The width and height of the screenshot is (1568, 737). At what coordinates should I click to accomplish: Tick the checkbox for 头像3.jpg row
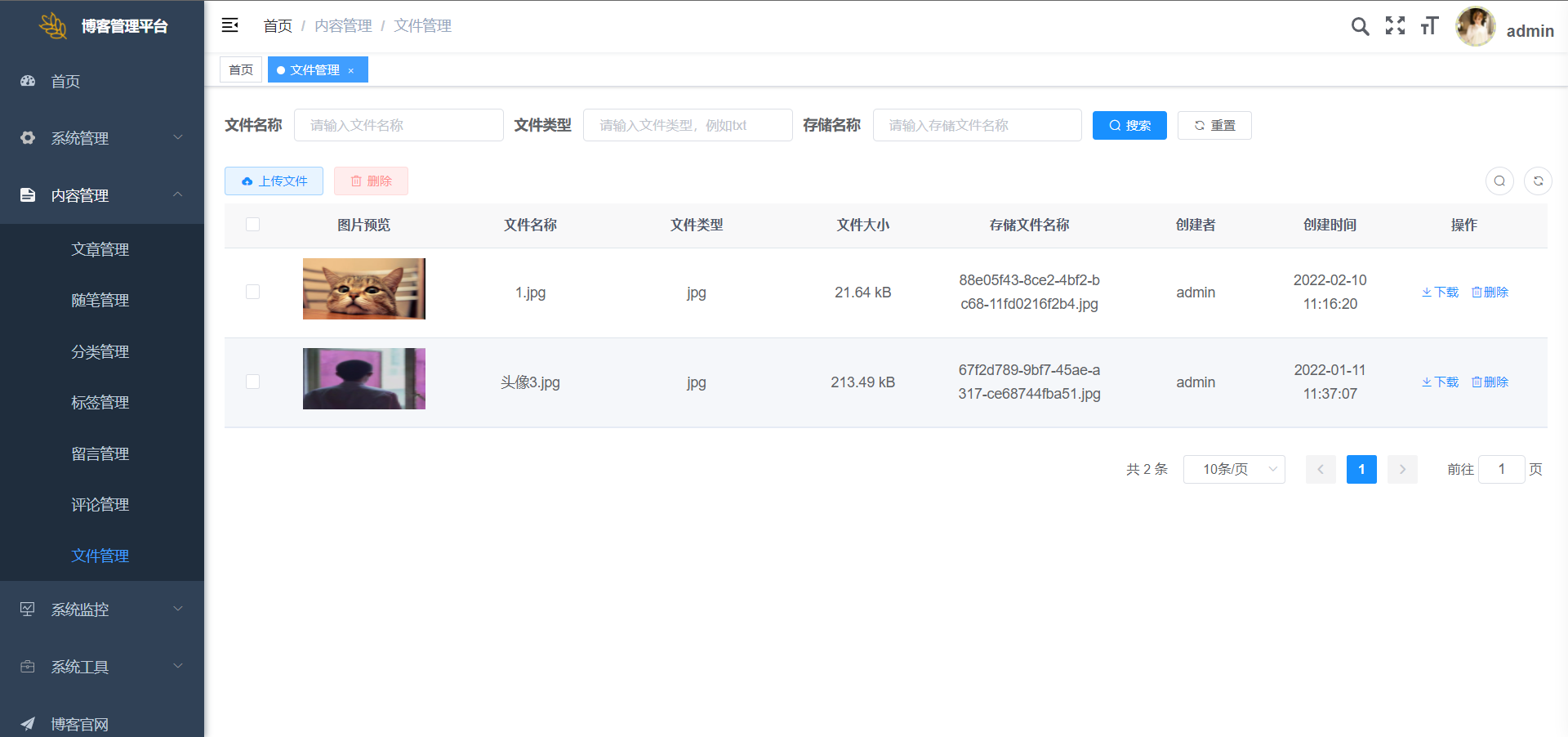[253, 382]
